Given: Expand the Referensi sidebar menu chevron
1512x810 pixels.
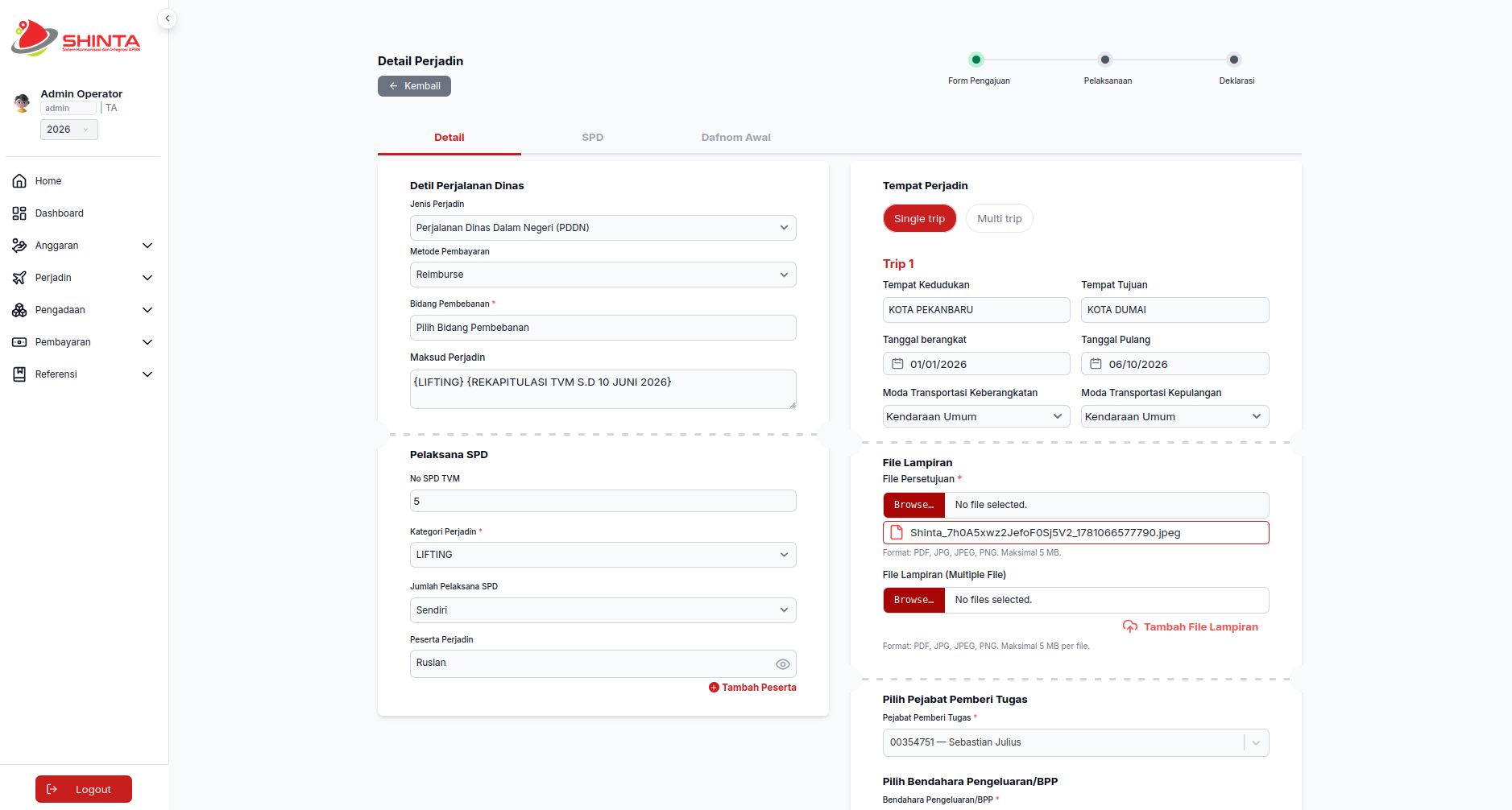Looking at the screenshot, I should click(x=147, y=374).
